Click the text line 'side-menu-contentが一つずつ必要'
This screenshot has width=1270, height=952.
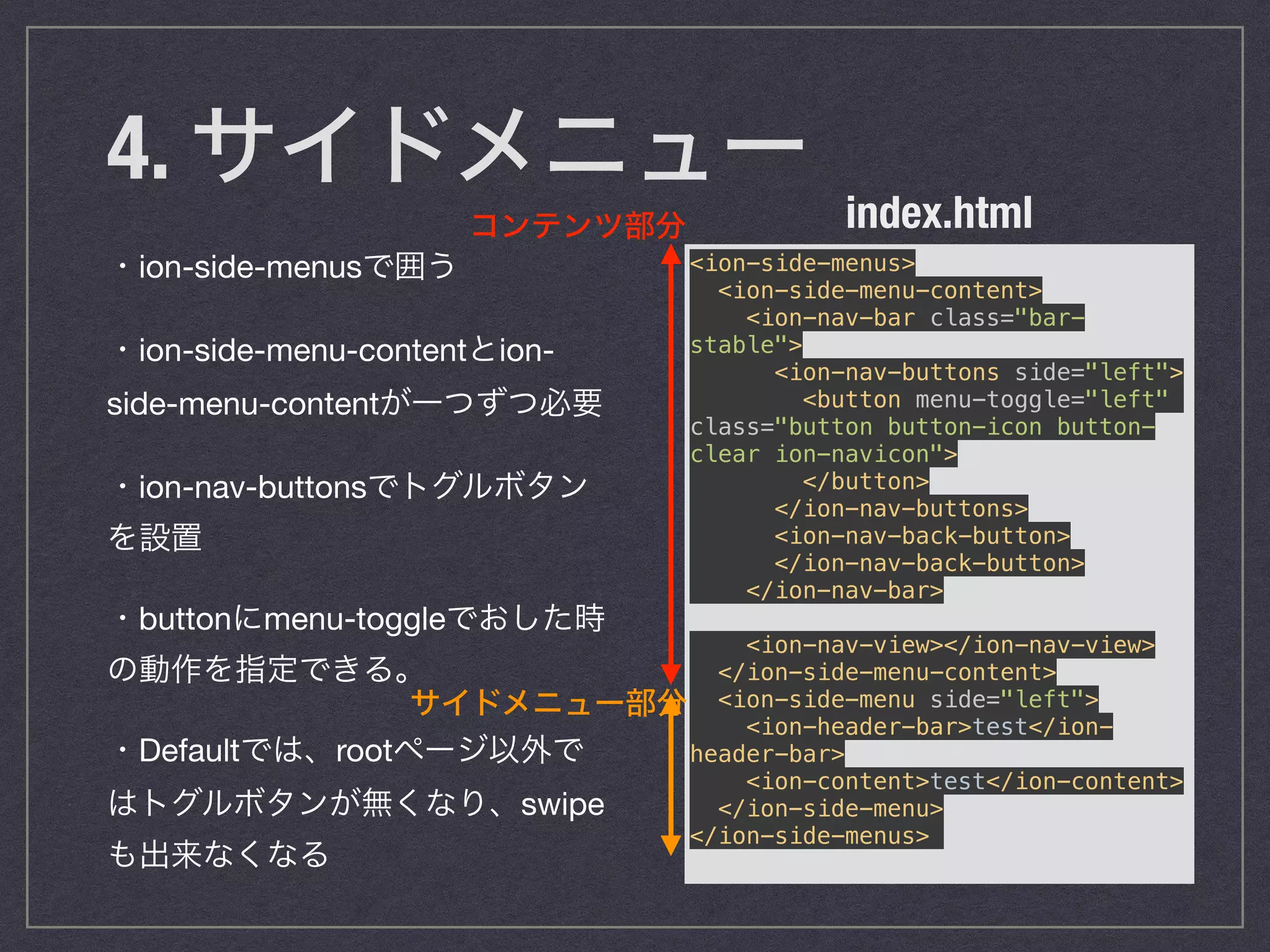coord(355,403)
